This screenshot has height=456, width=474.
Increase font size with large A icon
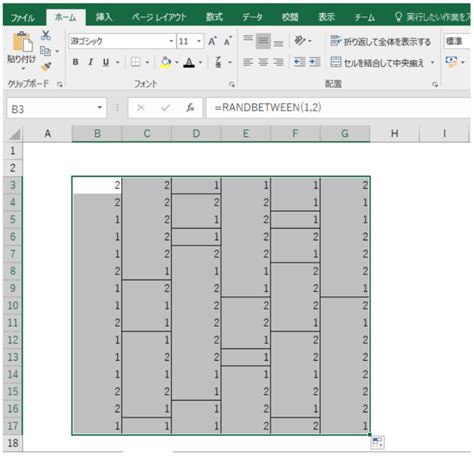tap(212, 41)
